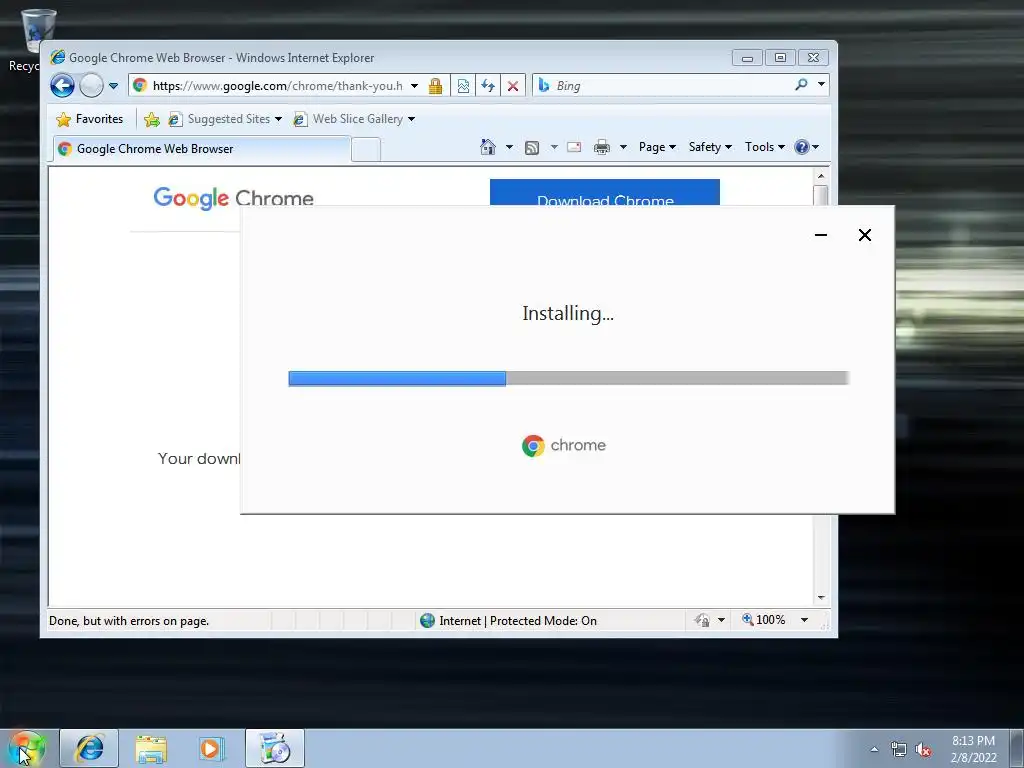The image size is (1024, 768).
Task: Click the address bar URL field
Action: tap(277, 86)
